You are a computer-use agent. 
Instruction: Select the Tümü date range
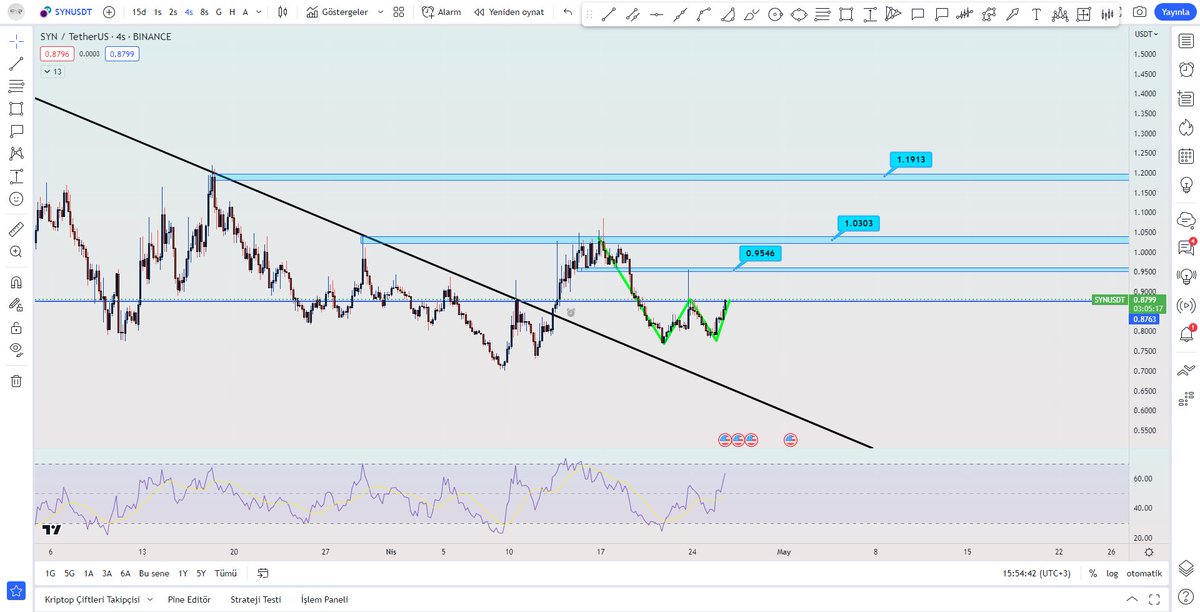[226, 573]
